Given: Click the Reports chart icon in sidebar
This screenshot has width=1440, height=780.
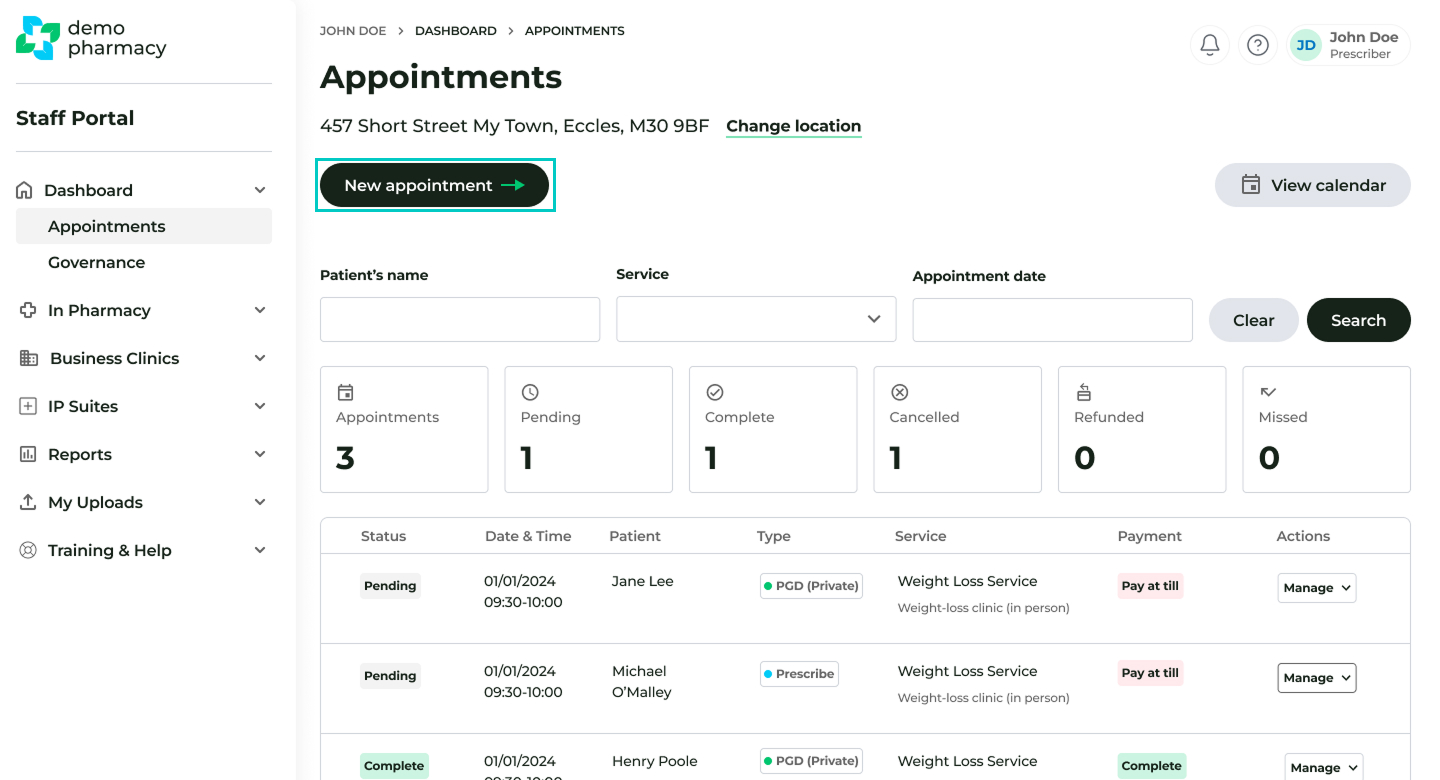Looking at the screenshot, I should click(x=28, y=454).
